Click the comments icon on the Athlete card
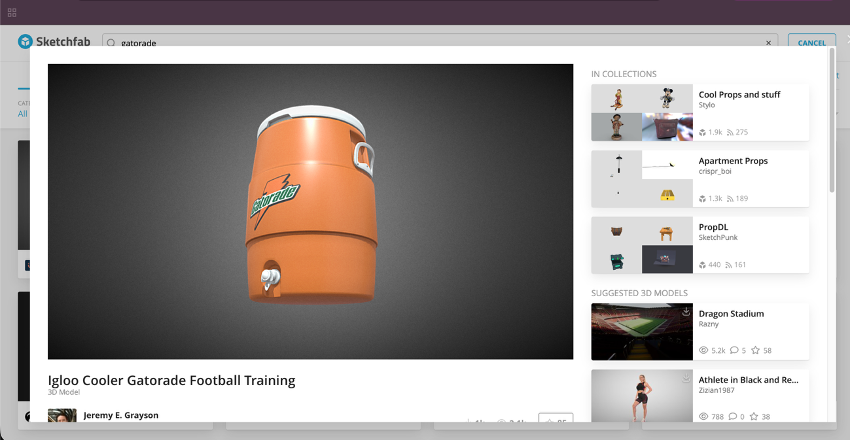The height and width of the screenshot is (440, 850). [x=734, y=417]
